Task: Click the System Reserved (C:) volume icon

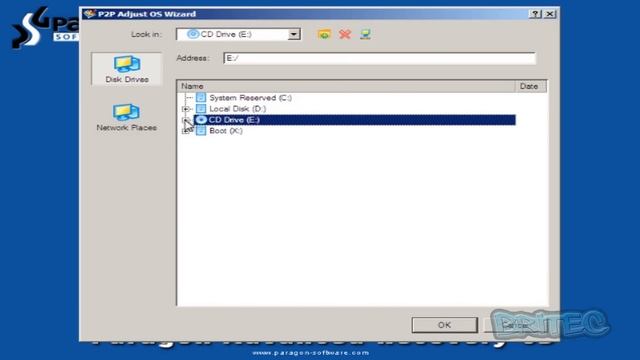Action: [x=201, y=98]
